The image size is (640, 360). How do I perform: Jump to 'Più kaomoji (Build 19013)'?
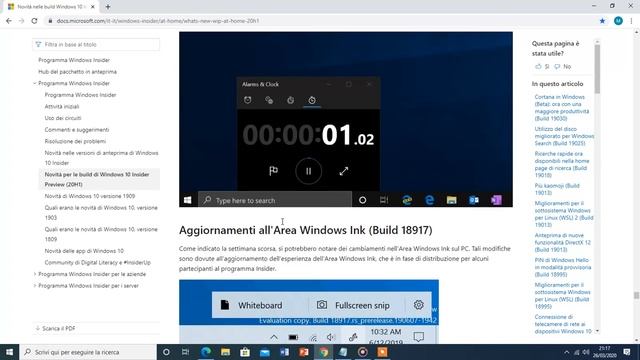pos(557,189)
